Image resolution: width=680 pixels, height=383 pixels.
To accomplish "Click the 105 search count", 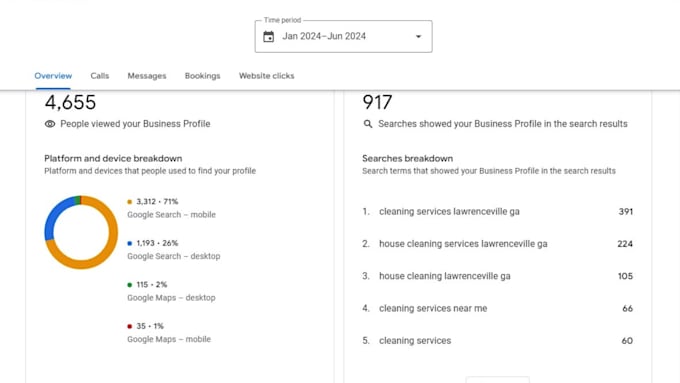I will pos(625,276).
